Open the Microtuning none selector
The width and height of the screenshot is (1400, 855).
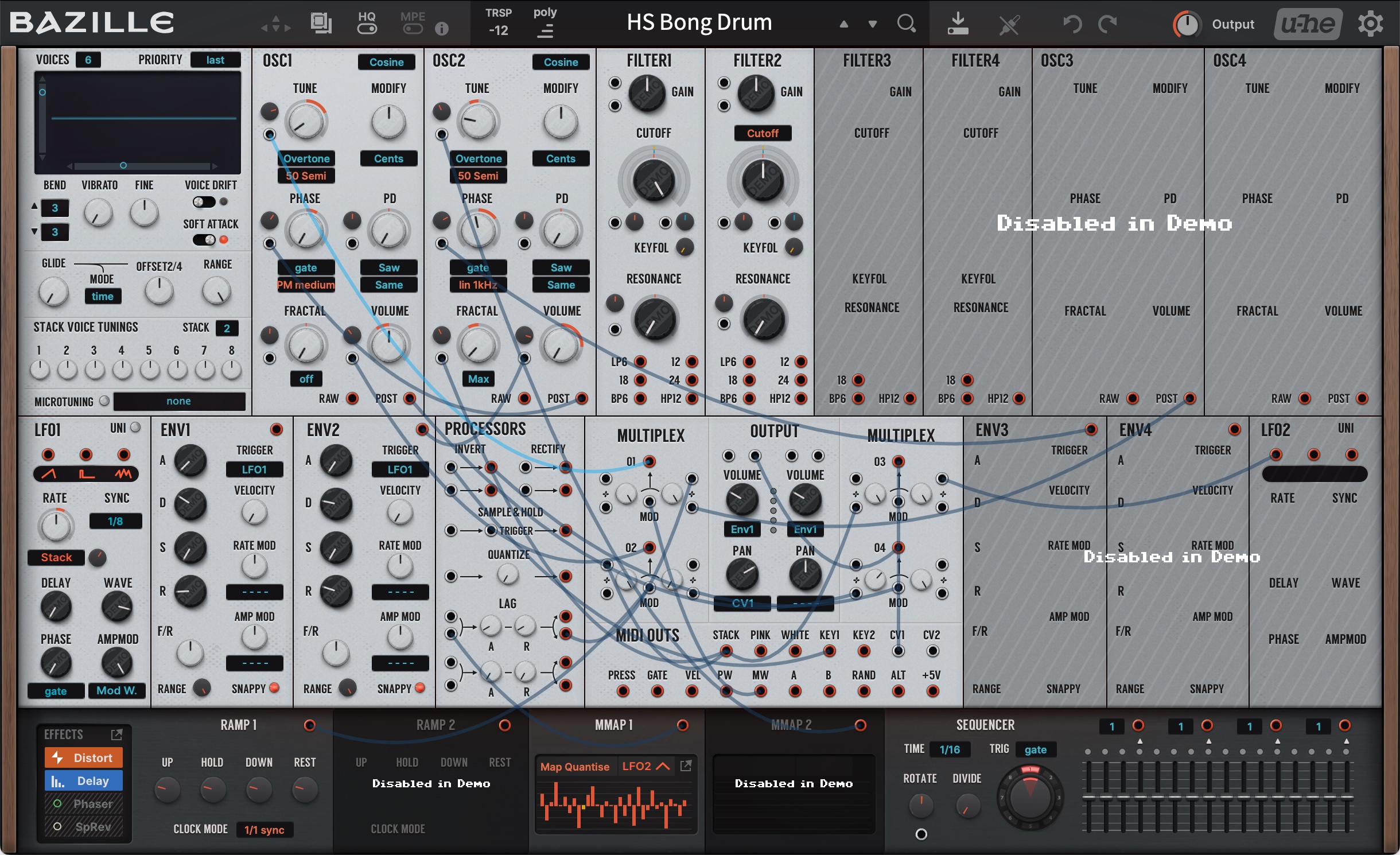[x=179, y=401]
